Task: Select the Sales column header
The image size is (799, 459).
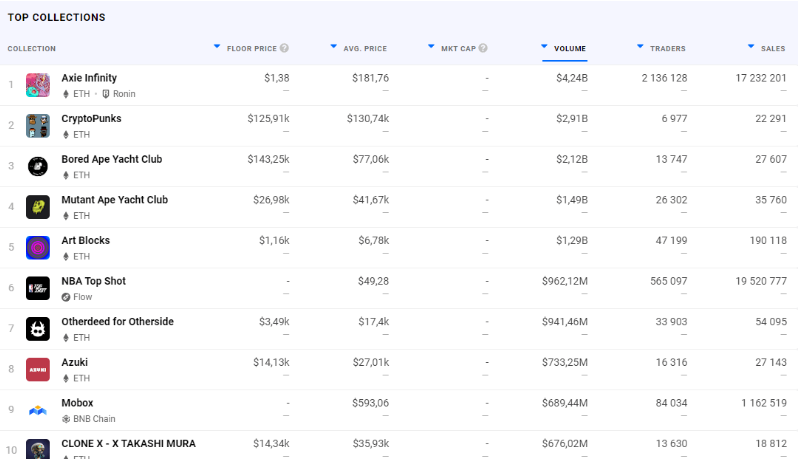Action: point(773,48)
